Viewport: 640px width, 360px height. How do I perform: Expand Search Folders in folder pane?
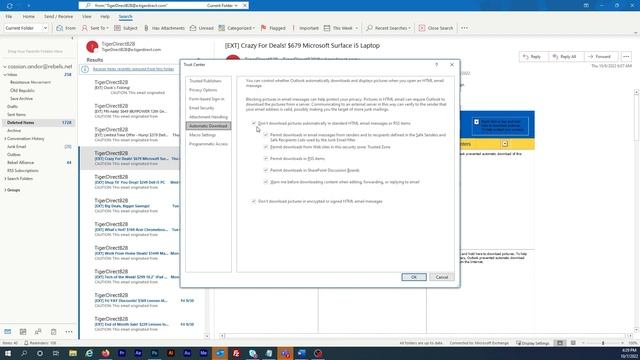pyautogui.click(x=5, y=179)
